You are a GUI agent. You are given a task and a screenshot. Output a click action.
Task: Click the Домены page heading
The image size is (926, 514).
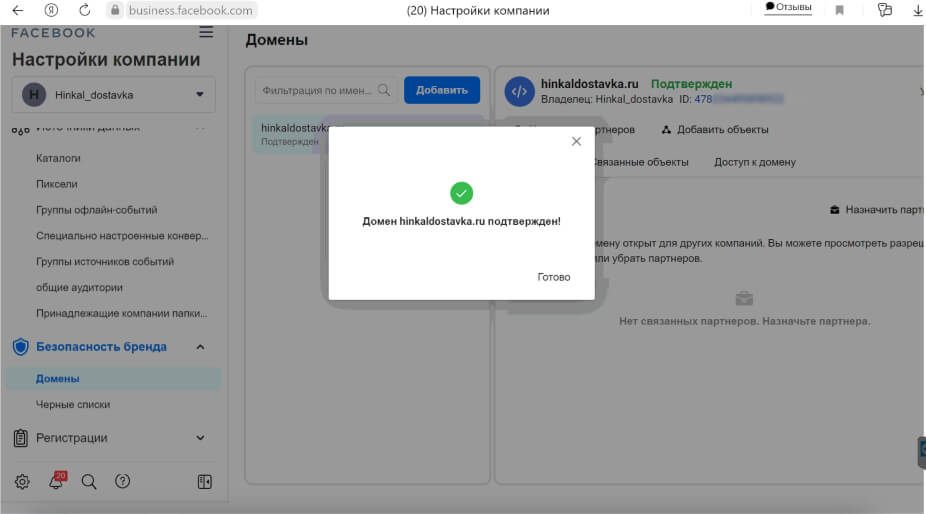276,40
